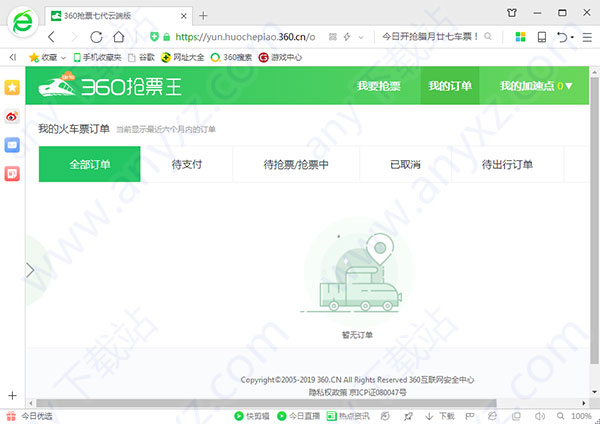
Task: Switch to the 已取消 tab
Action: pyautogui.click(x=405, y=164)
